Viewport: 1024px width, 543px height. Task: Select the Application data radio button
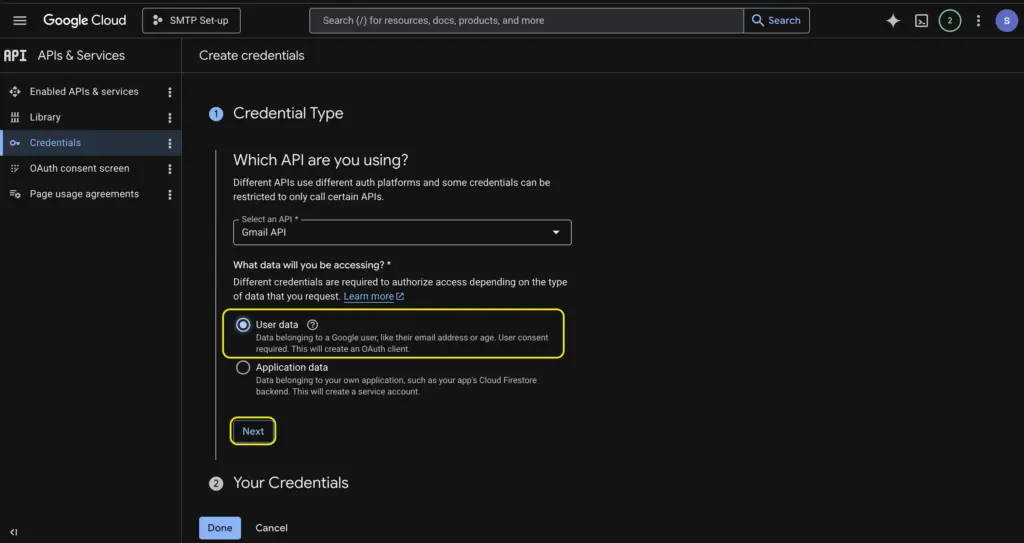point(243,367)
